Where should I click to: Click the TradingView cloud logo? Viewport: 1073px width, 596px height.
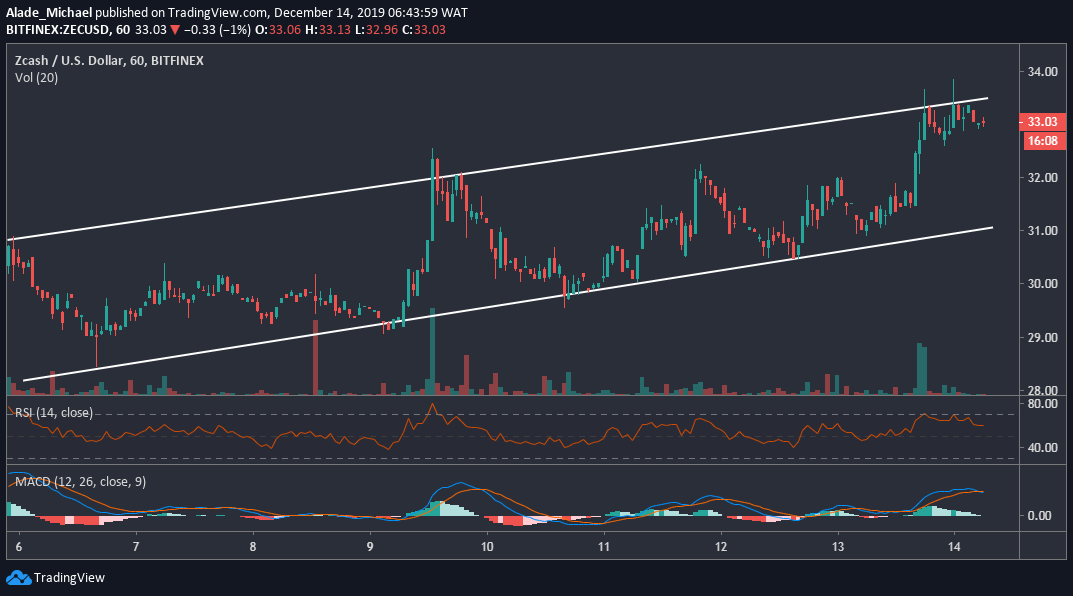[18, 576]
